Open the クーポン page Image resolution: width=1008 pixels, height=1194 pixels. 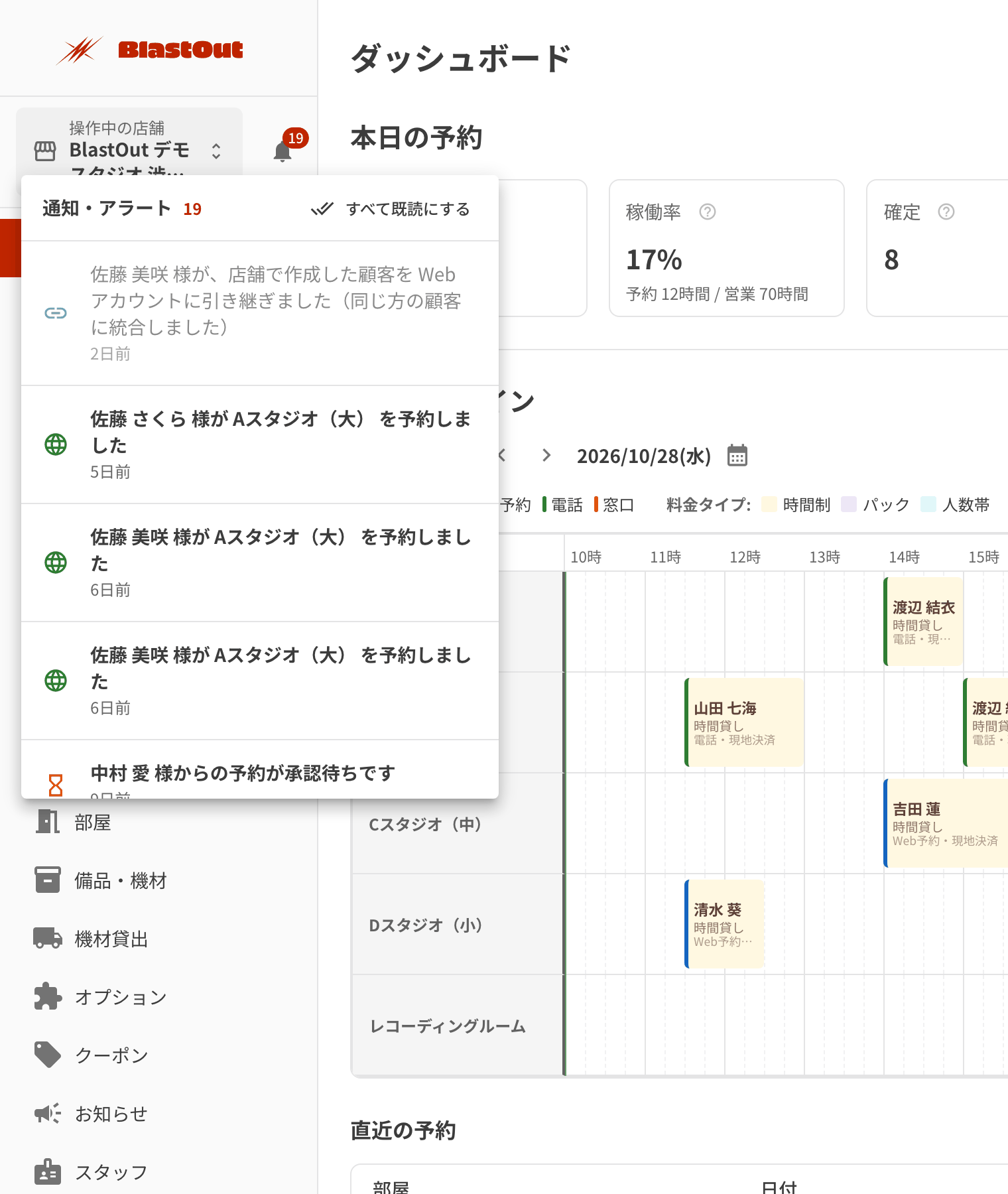pyautogui.click(x=159, y=1056)
